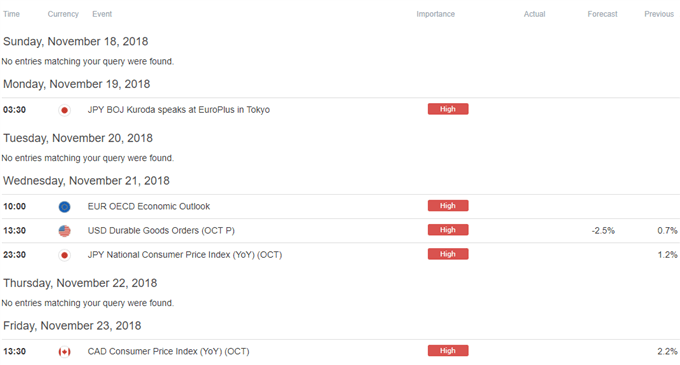680x365 pixels.
Task: Select the High badge for CAD Consumer Price
Action: [448, 351]
